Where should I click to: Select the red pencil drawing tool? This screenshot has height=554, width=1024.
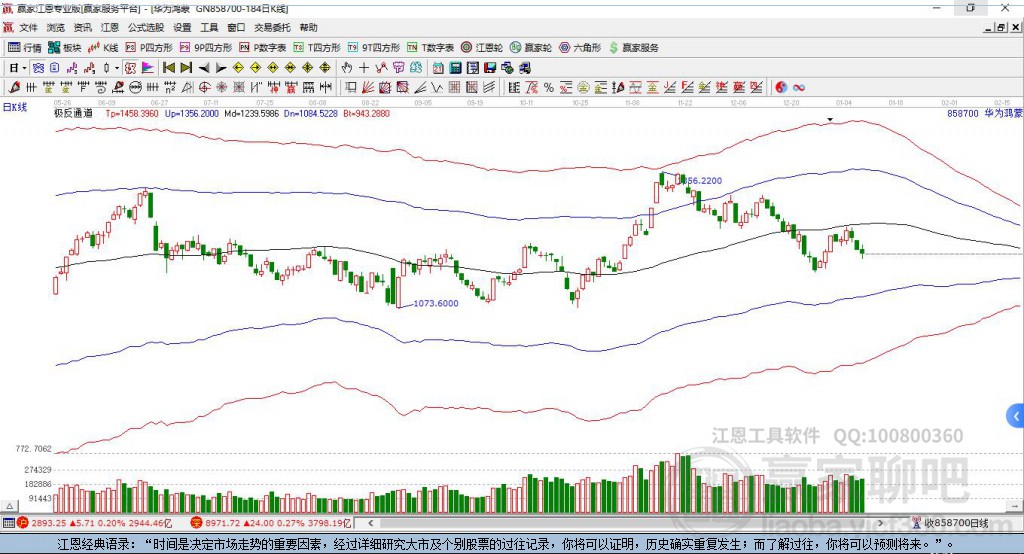pyautogui.click(x=14, y=87)
